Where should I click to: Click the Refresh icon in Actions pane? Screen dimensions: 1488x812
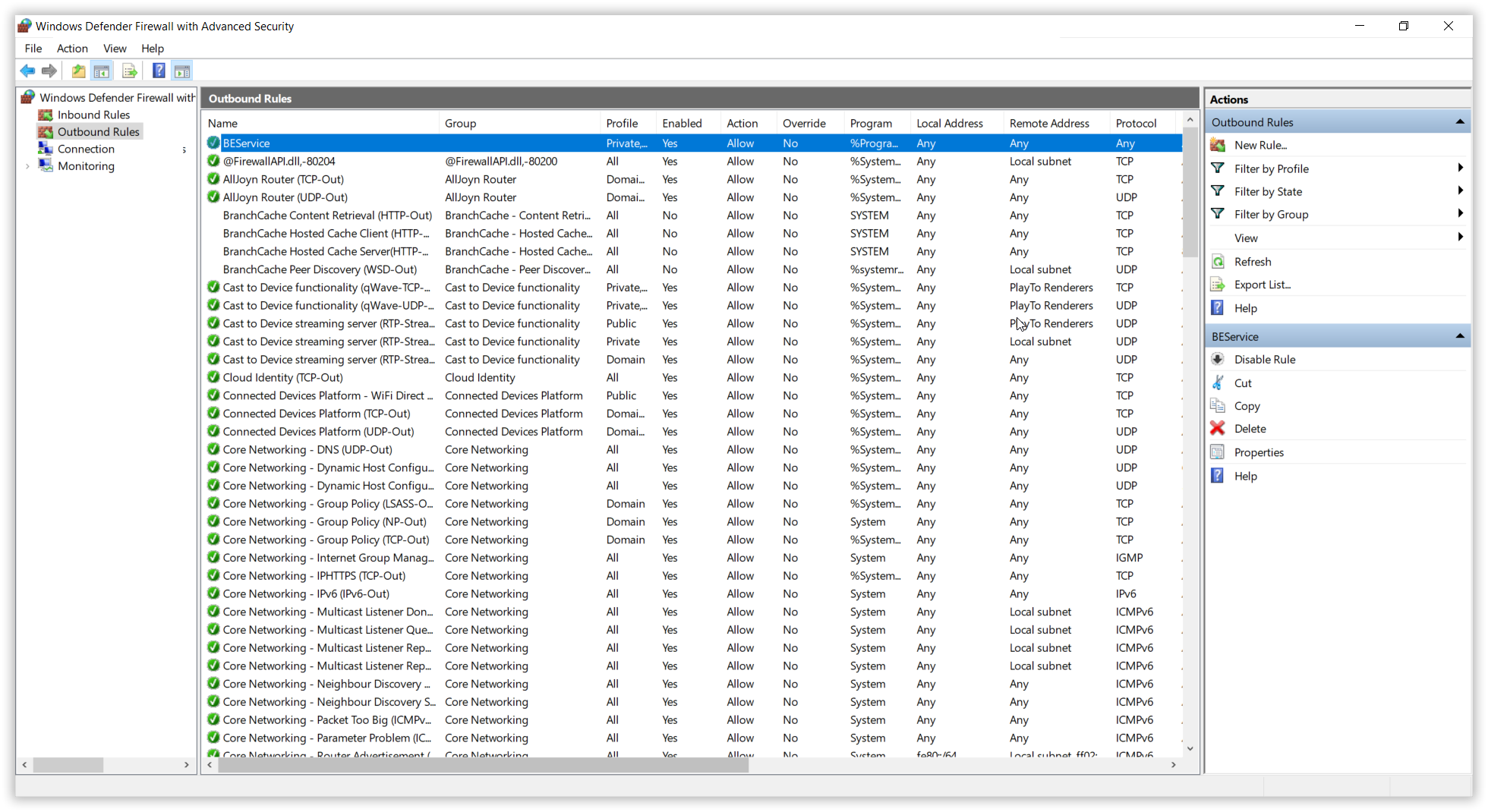click(x=1218, y=262)
